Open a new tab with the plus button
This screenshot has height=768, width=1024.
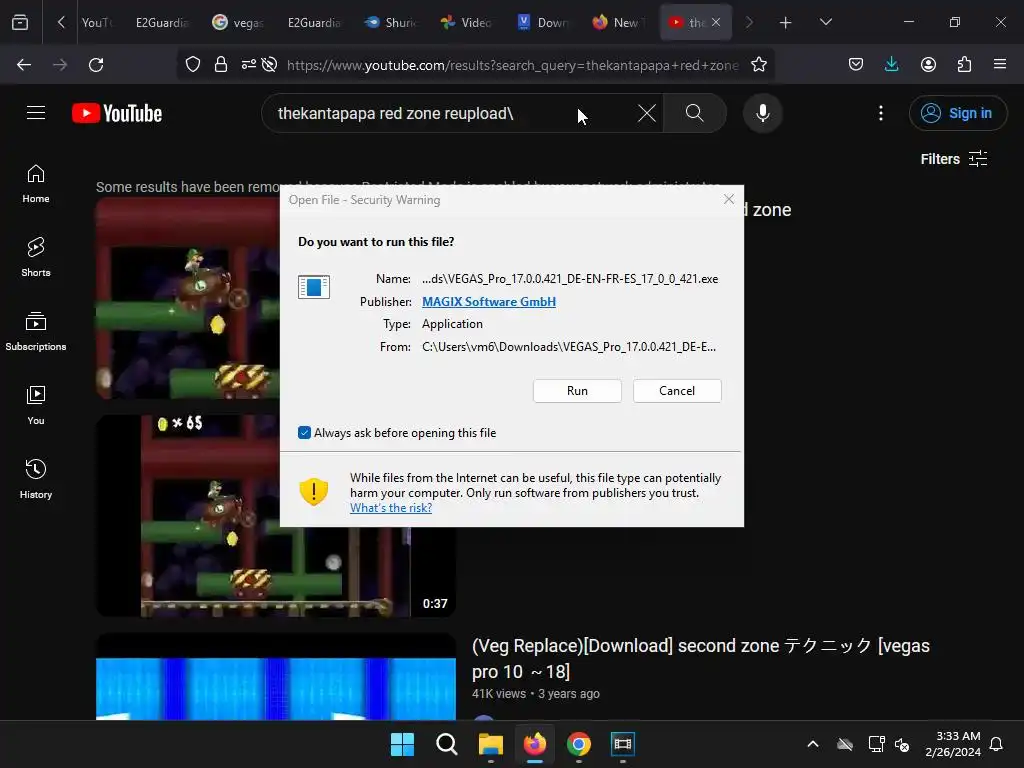click(785, 23)
